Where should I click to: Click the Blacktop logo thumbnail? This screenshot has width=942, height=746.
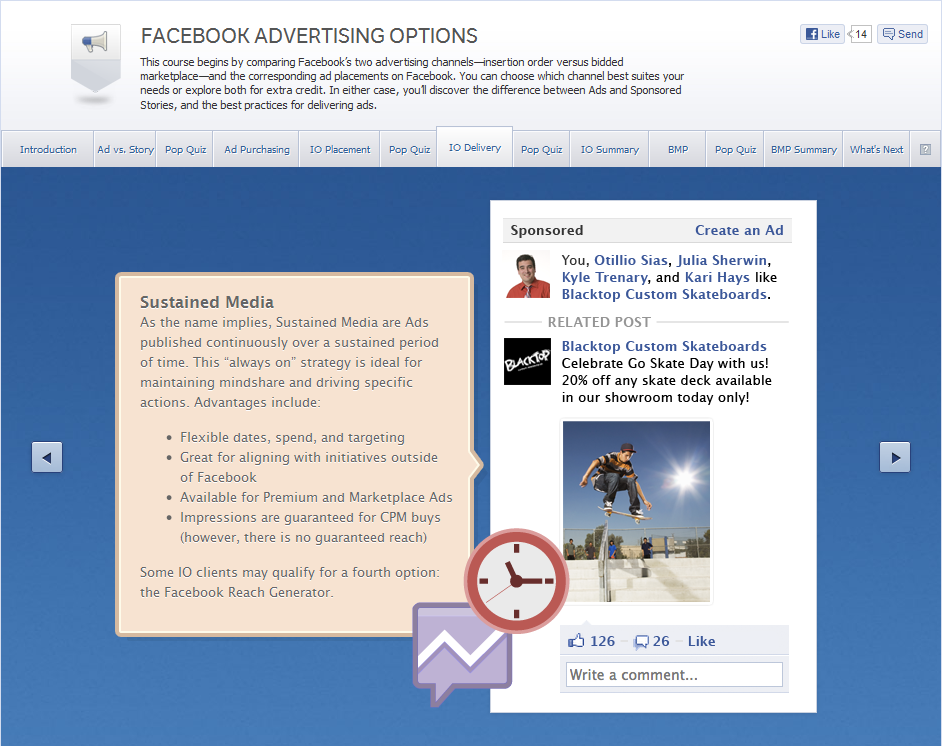coord(527,362)
